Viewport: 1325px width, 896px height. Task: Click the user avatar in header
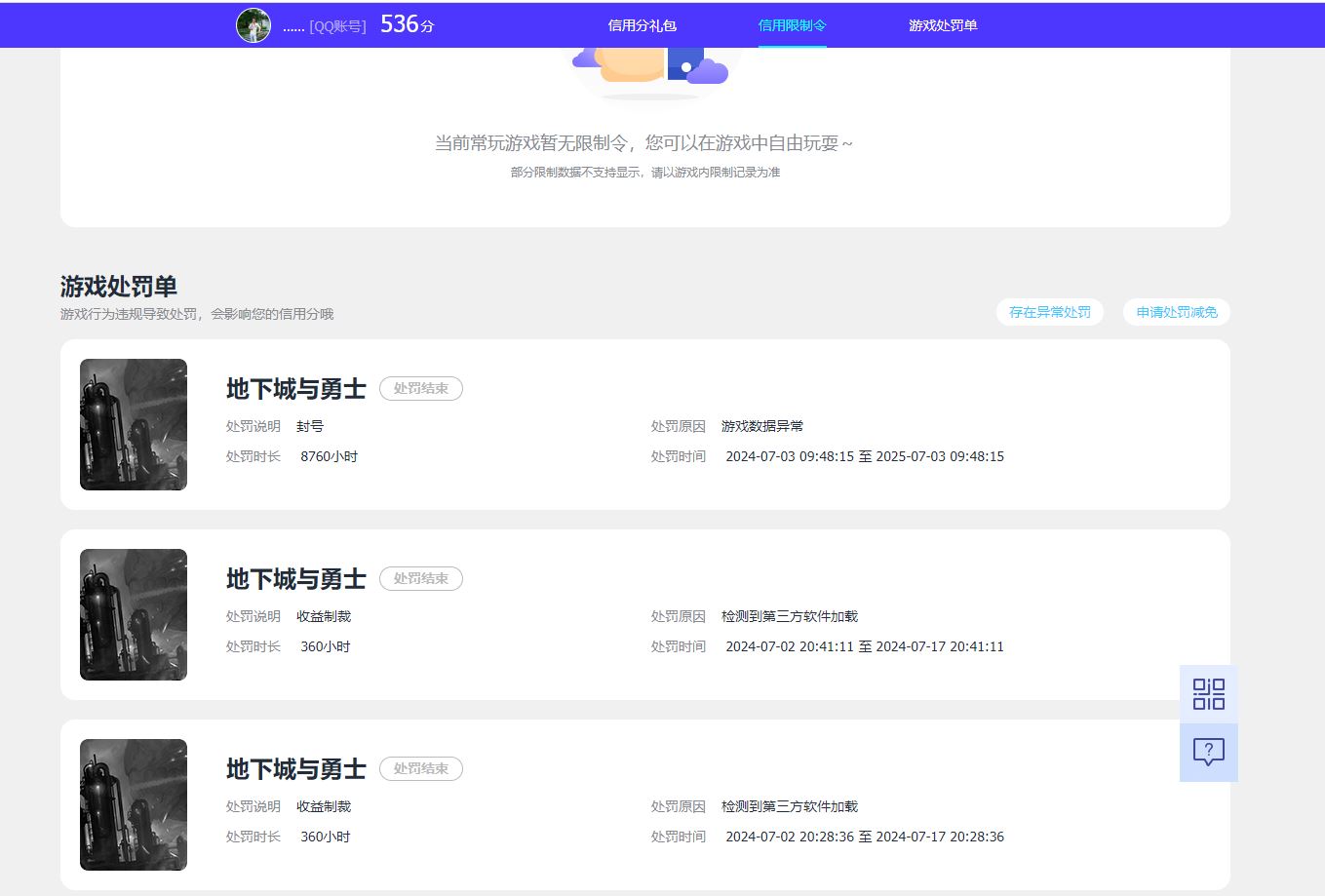[253, 25]
